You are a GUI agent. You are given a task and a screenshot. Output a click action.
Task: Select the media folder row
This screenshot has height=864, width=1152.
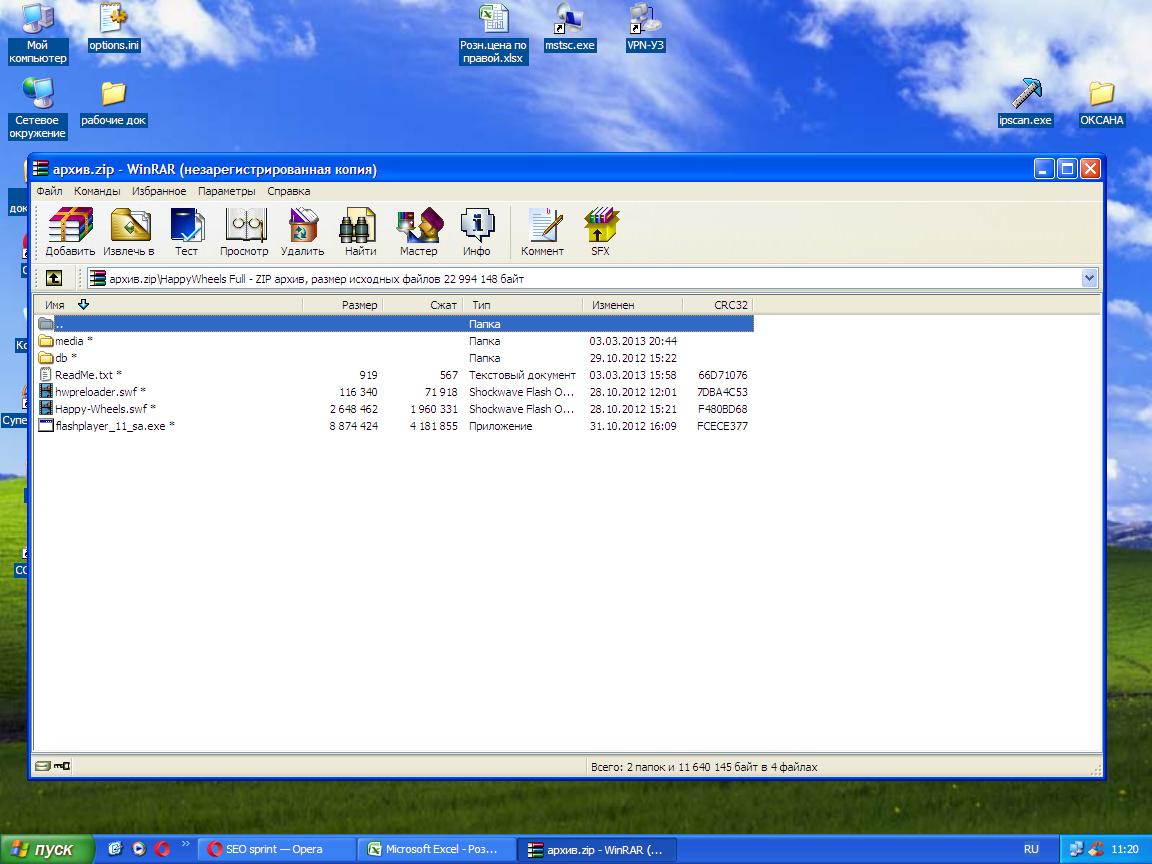pyautogui.click(x=395, y=341)
